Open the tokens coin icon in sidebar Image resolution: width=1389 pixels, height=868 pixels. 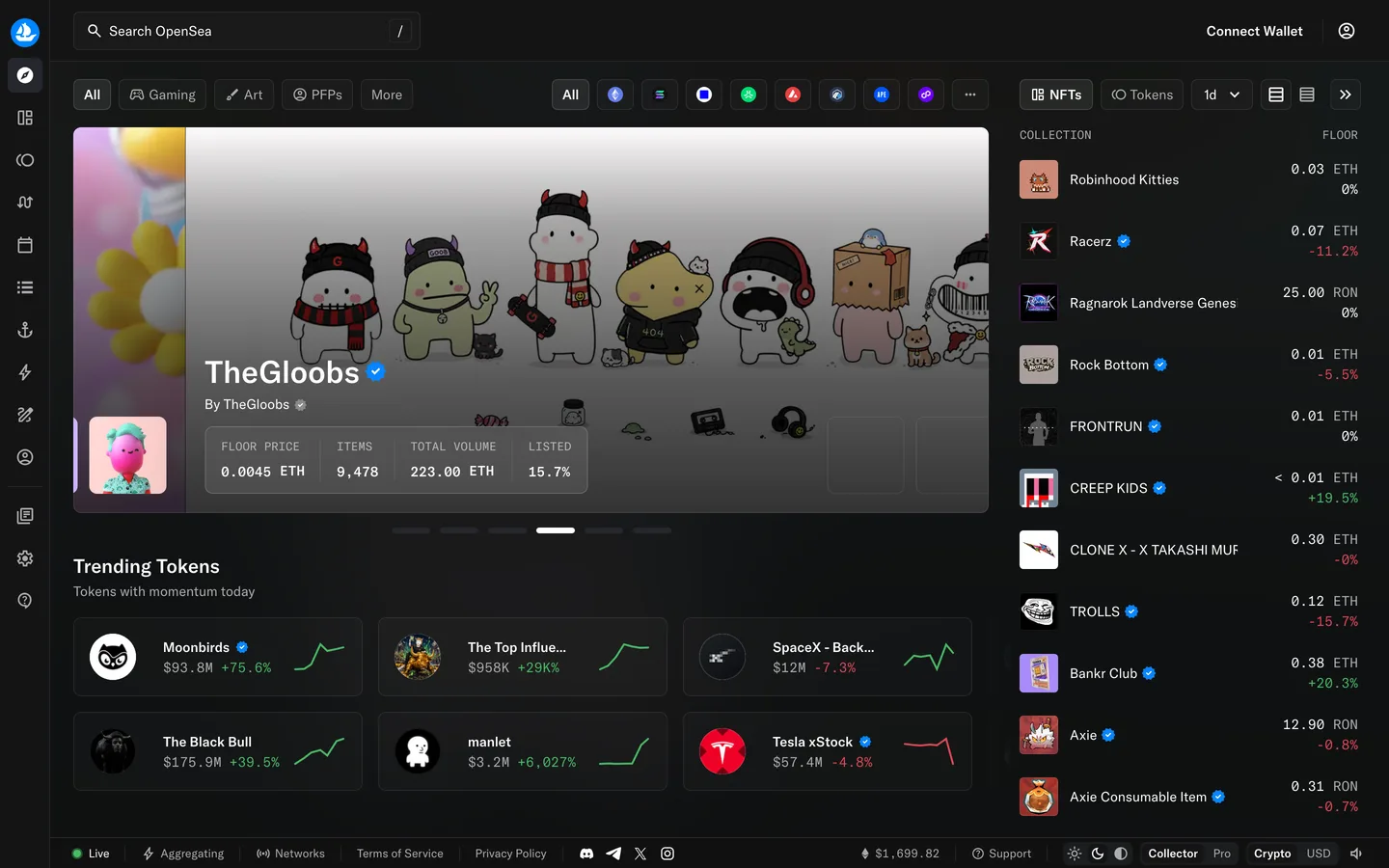point(25,160)
